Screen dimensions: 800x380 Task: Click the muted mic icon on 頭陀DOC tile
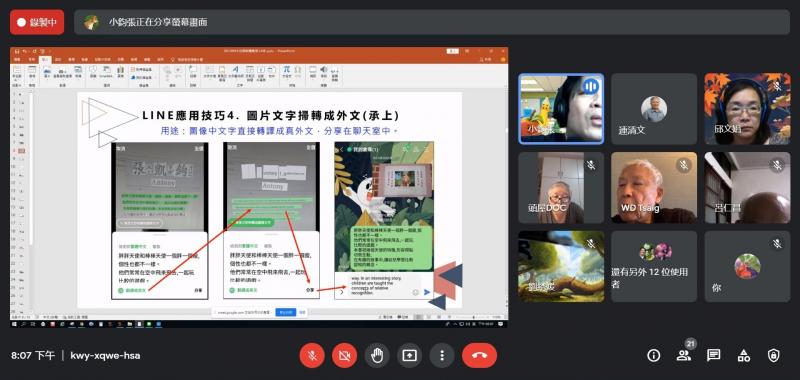coord(591,165)
